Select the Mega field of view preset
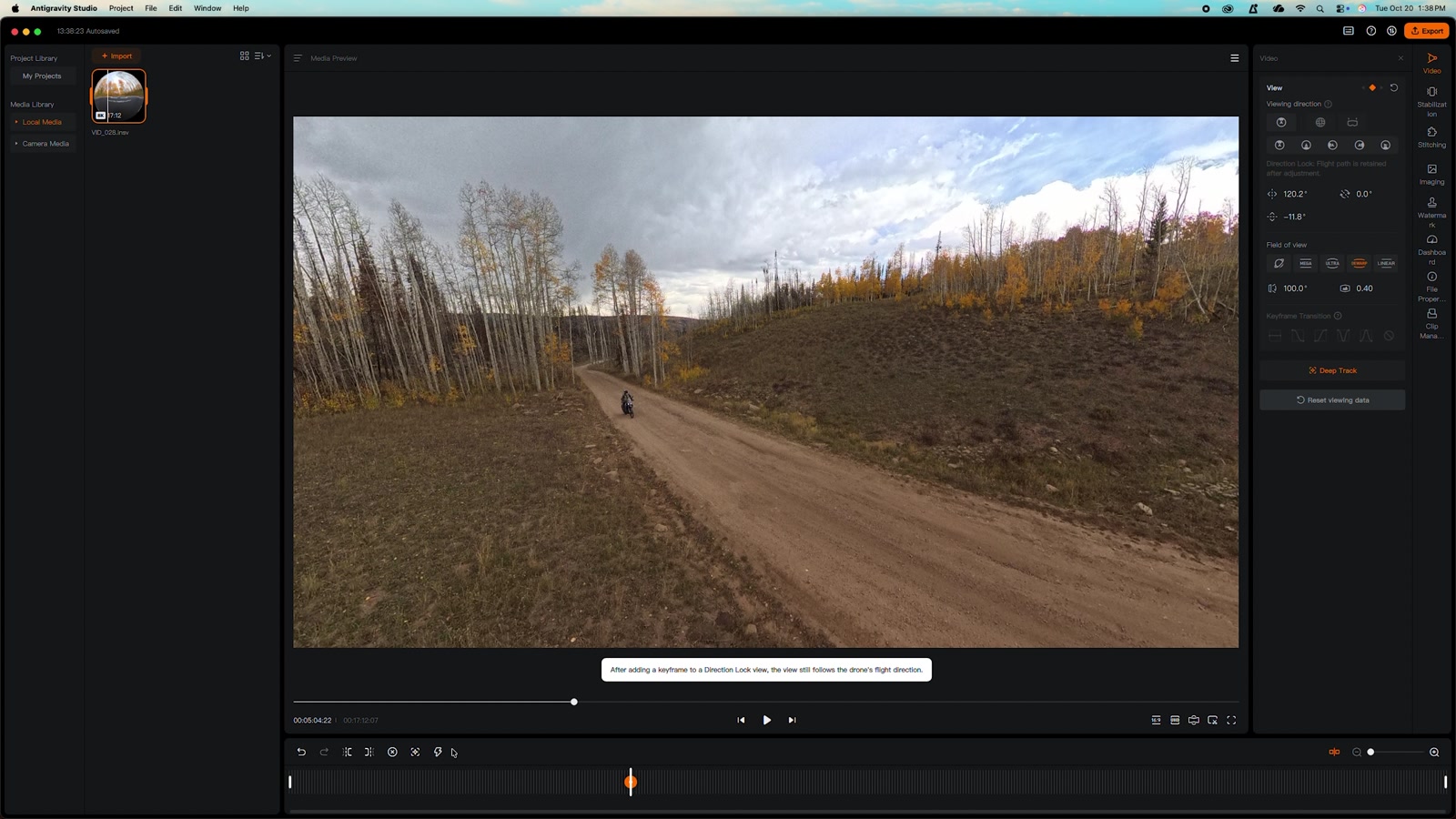Viewport: 1456px width, 819px height. tap(1306, 263)
